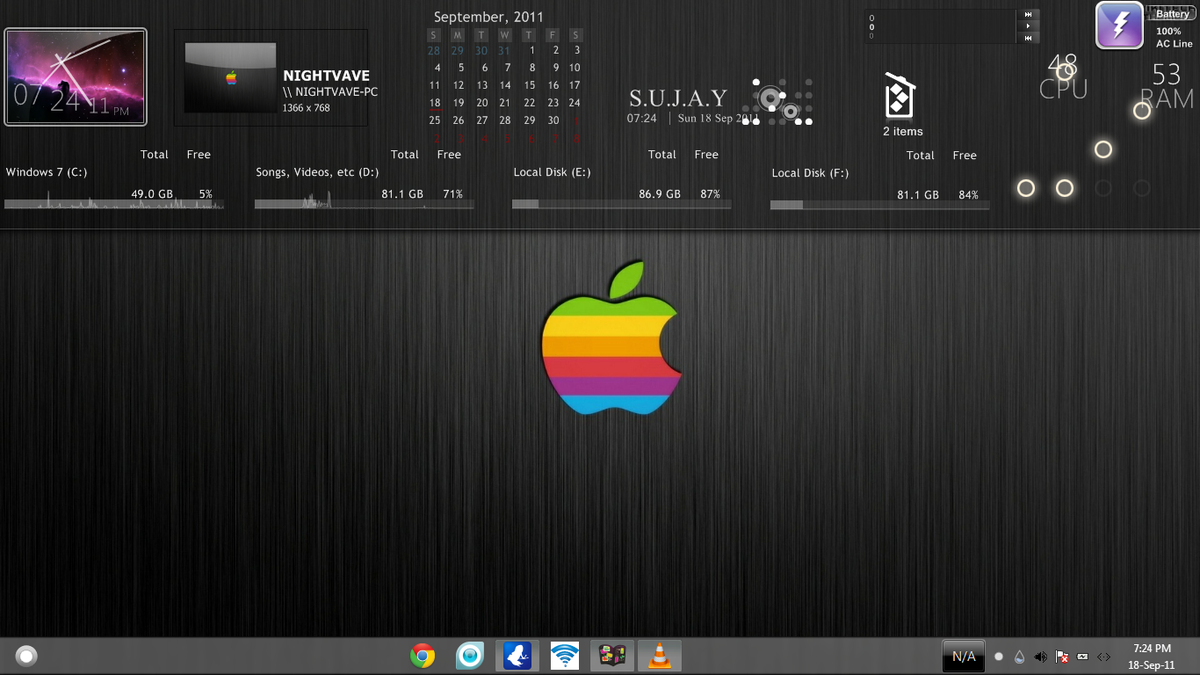The width and height of the screenshot is (1200, 675).
Task: Click the 84% free value for F:
Action: tap(968, 195)
